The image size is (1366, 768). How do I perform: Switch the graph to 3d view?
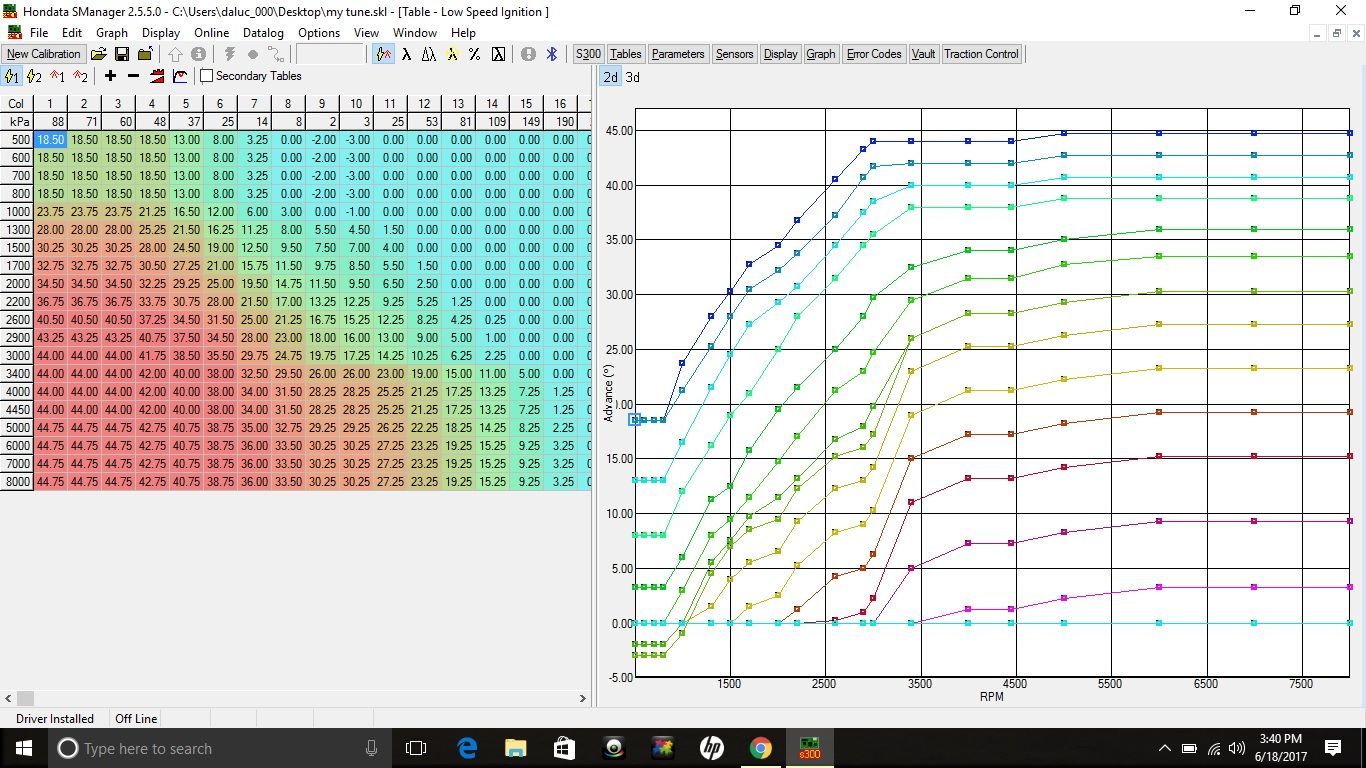(x=633, y=77)
